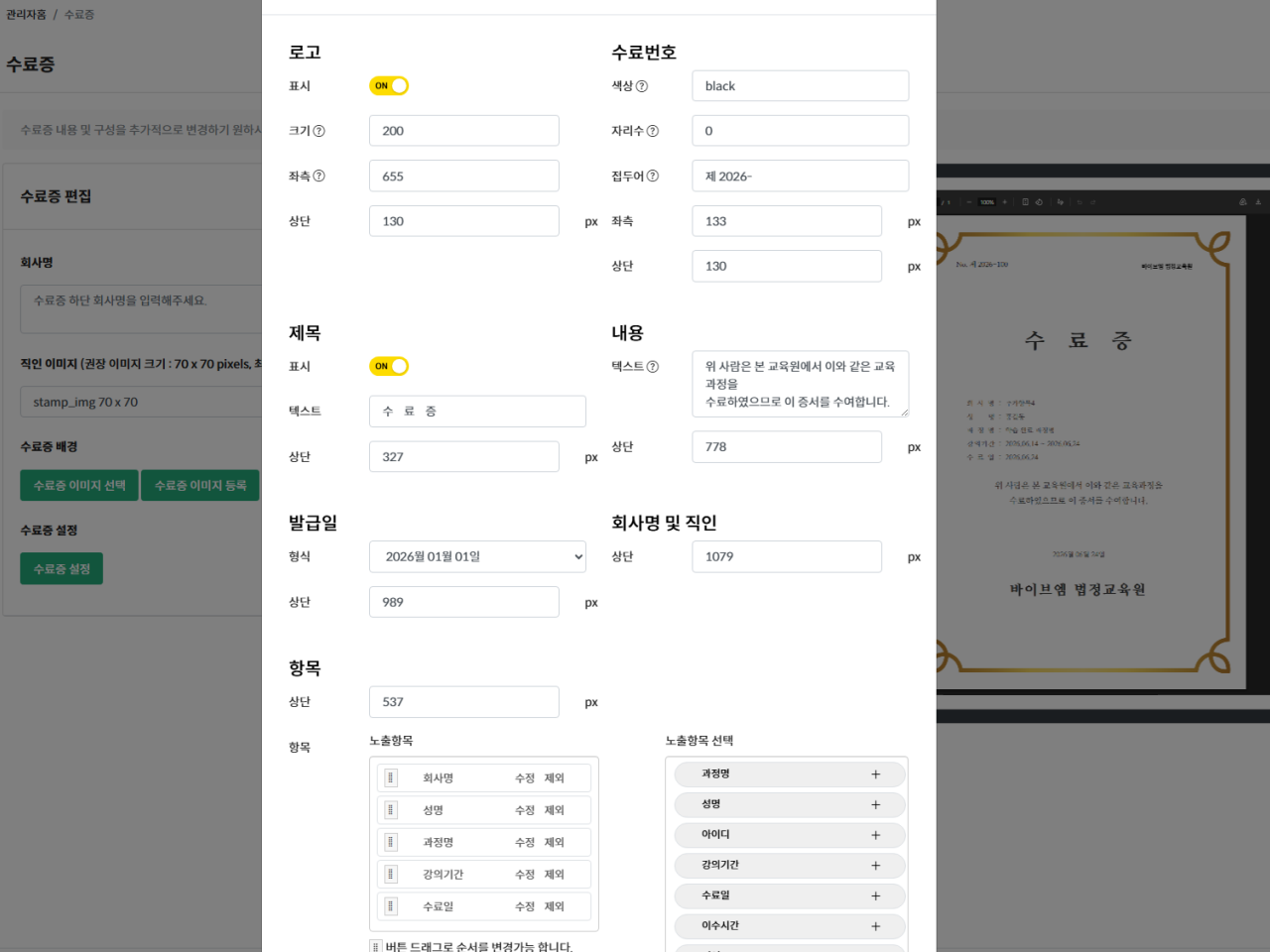The height and width of the screenshot is (952, 1270).
Task: Click 수정 on the 성명 row
Action: [525, 810]
